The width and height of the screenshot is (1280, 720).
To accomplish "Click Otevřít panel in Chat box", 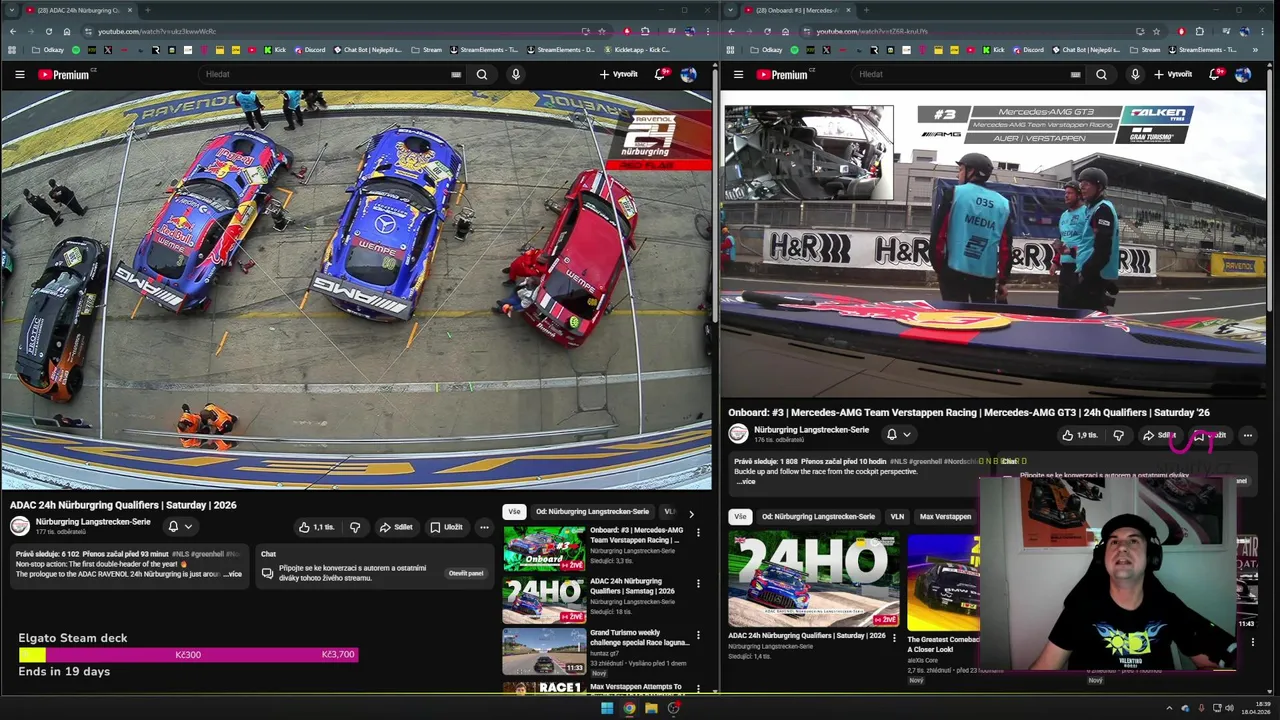I will pyautogui.click(x=466, y=573).
